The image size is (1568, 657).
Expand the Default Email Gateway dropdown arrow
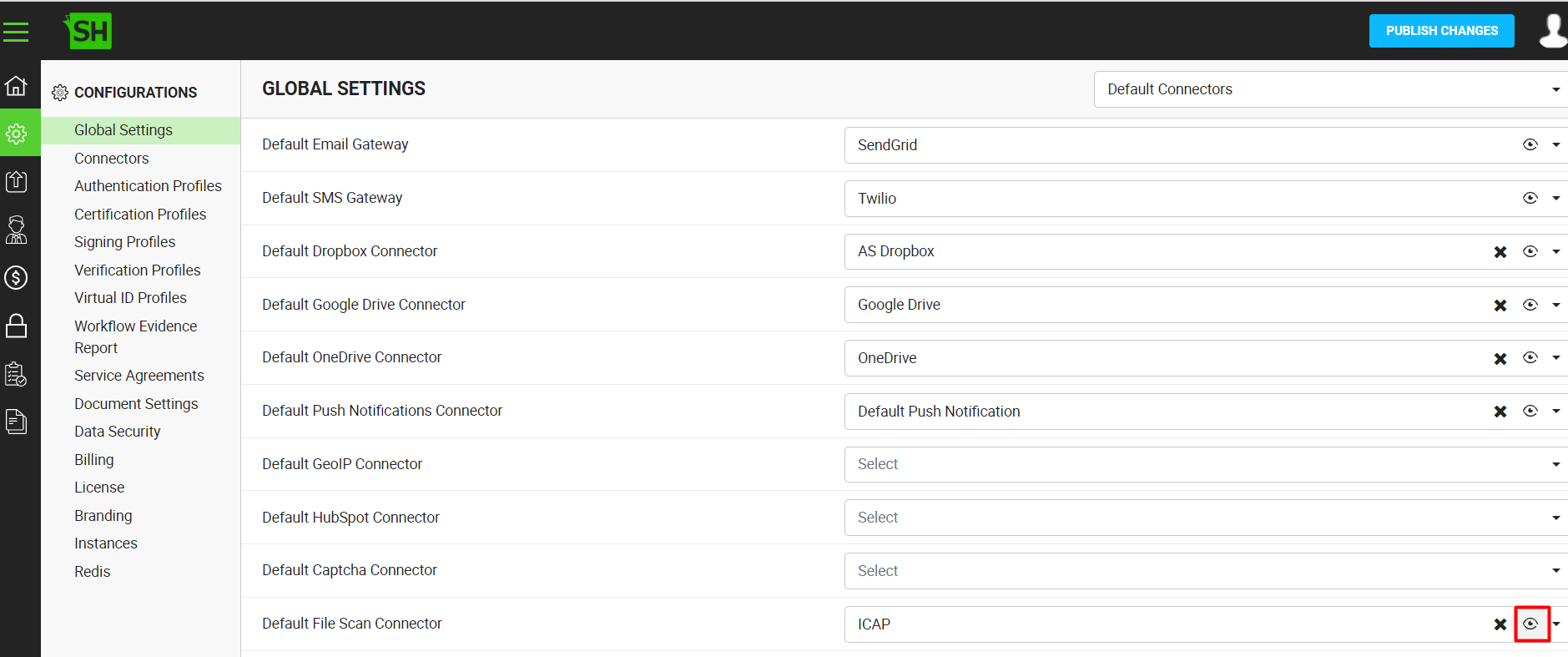(1556, 145)
